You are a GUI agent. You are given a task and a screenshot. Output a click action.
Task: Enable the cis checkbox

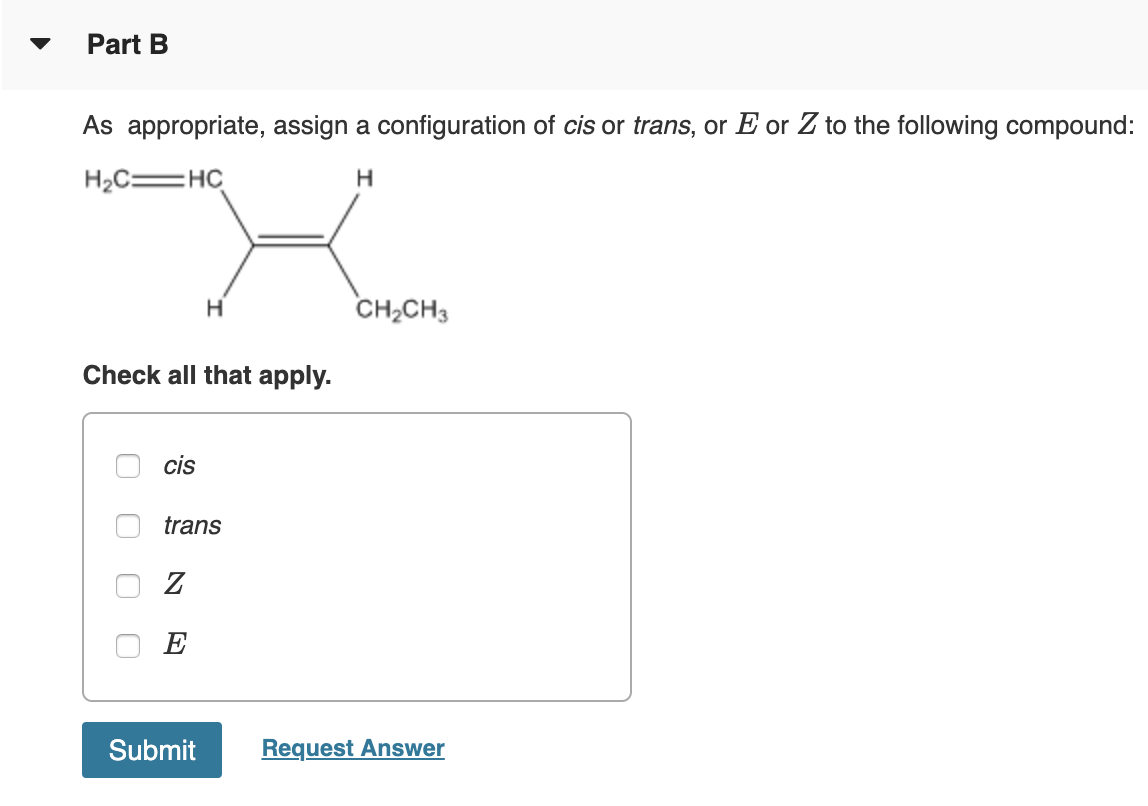(x=127, y=465)
